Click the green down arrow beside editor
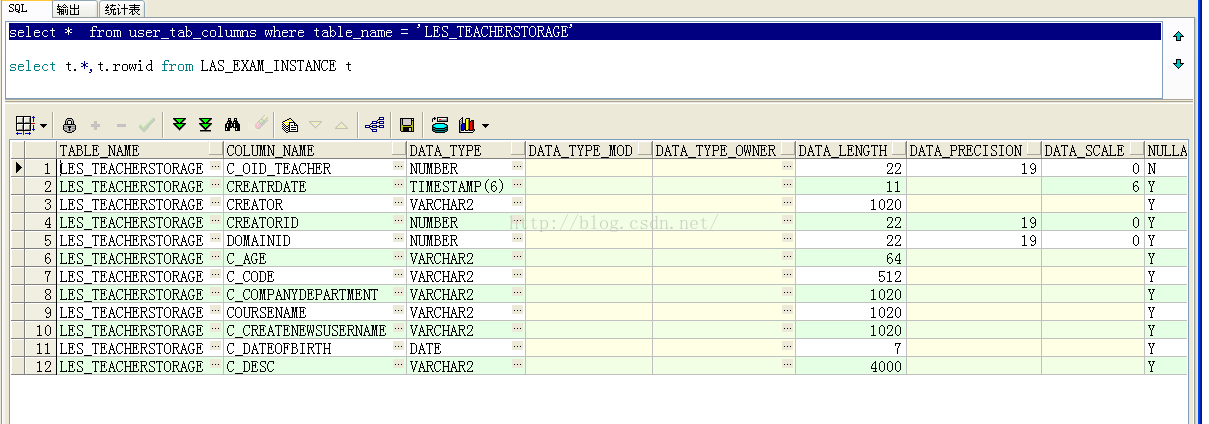1209x424 pixels. point(1178,64)
